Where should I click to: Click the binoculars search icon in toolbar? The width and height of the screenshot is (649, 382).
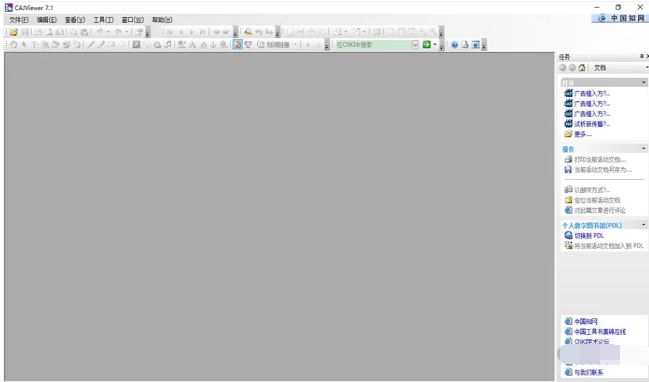(248, 32)
